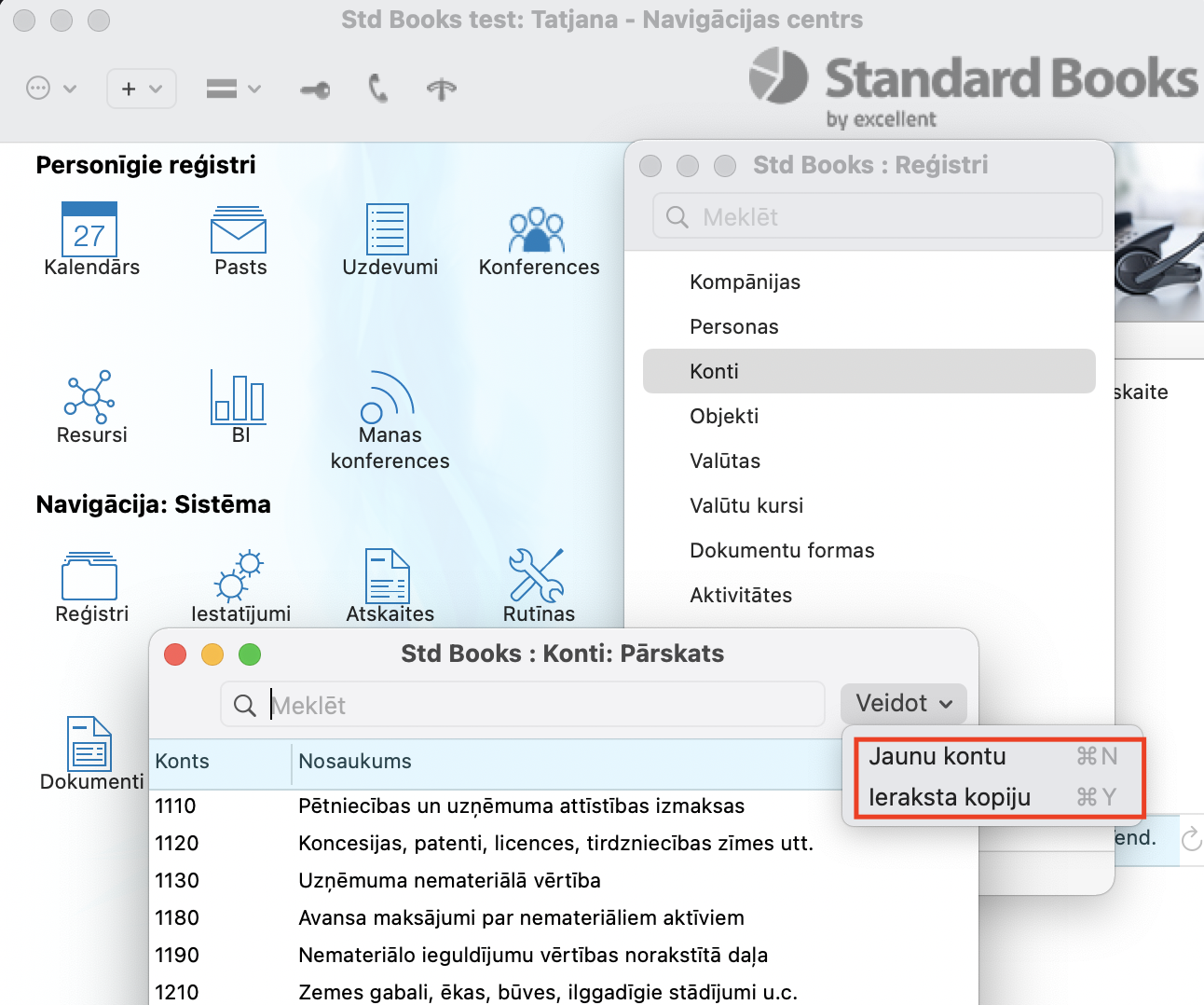Image resolution: width=1204 pixels, height=1005 pixels.
Task: Open the Pasts mail icon
Action: [239, 230]
